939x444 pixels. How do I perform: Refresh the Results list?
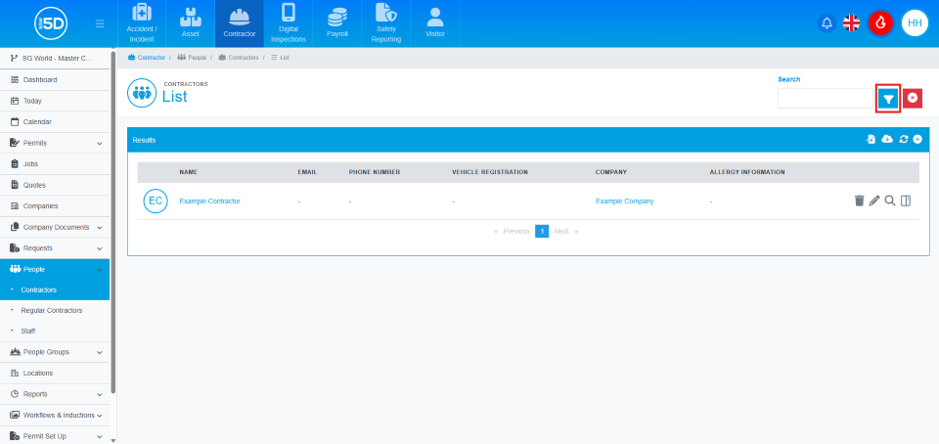(x=904, y=139)
